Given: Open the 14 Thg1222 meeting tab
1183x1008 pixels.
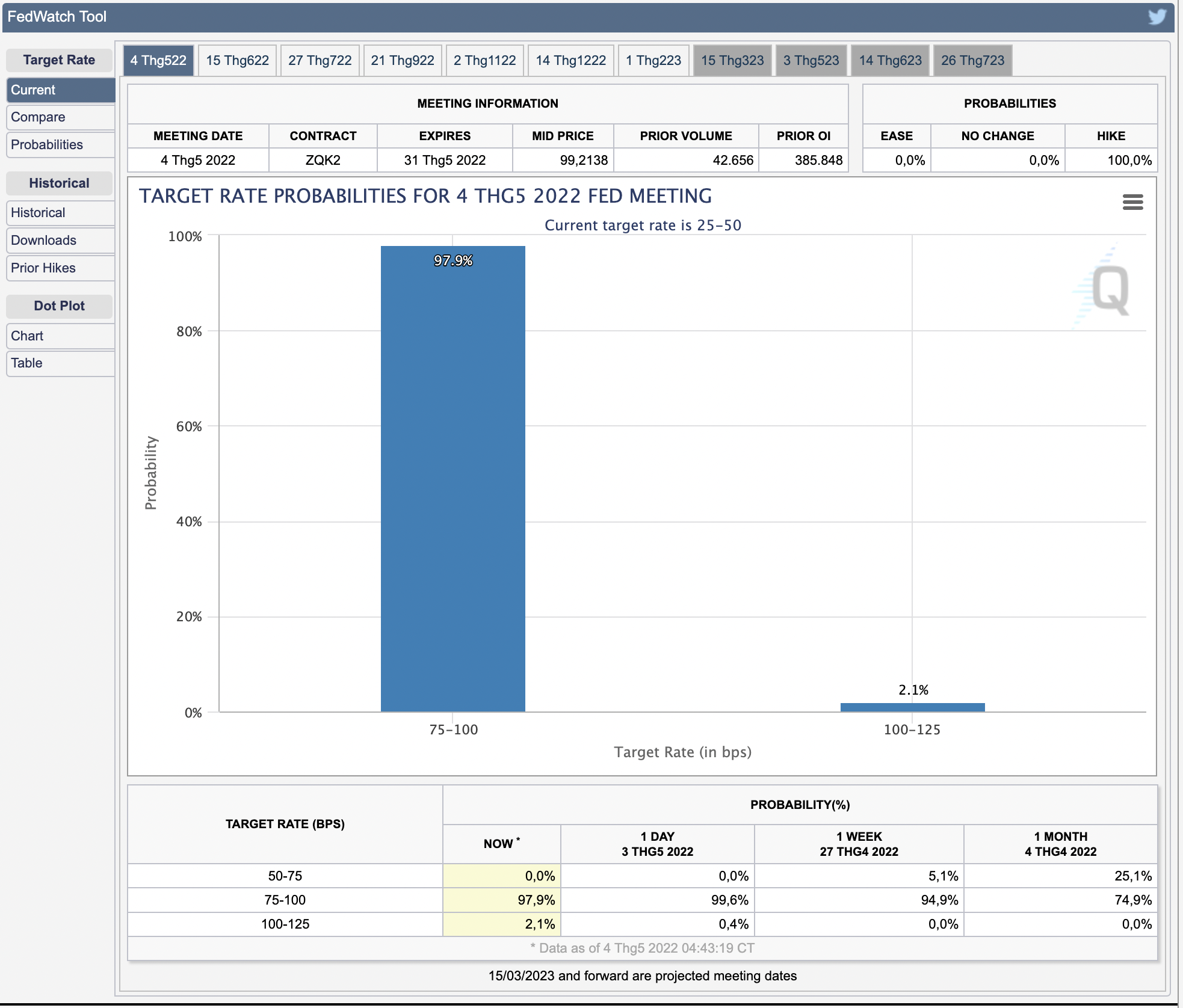Looking at the screenshot, I should pos(570,60).
